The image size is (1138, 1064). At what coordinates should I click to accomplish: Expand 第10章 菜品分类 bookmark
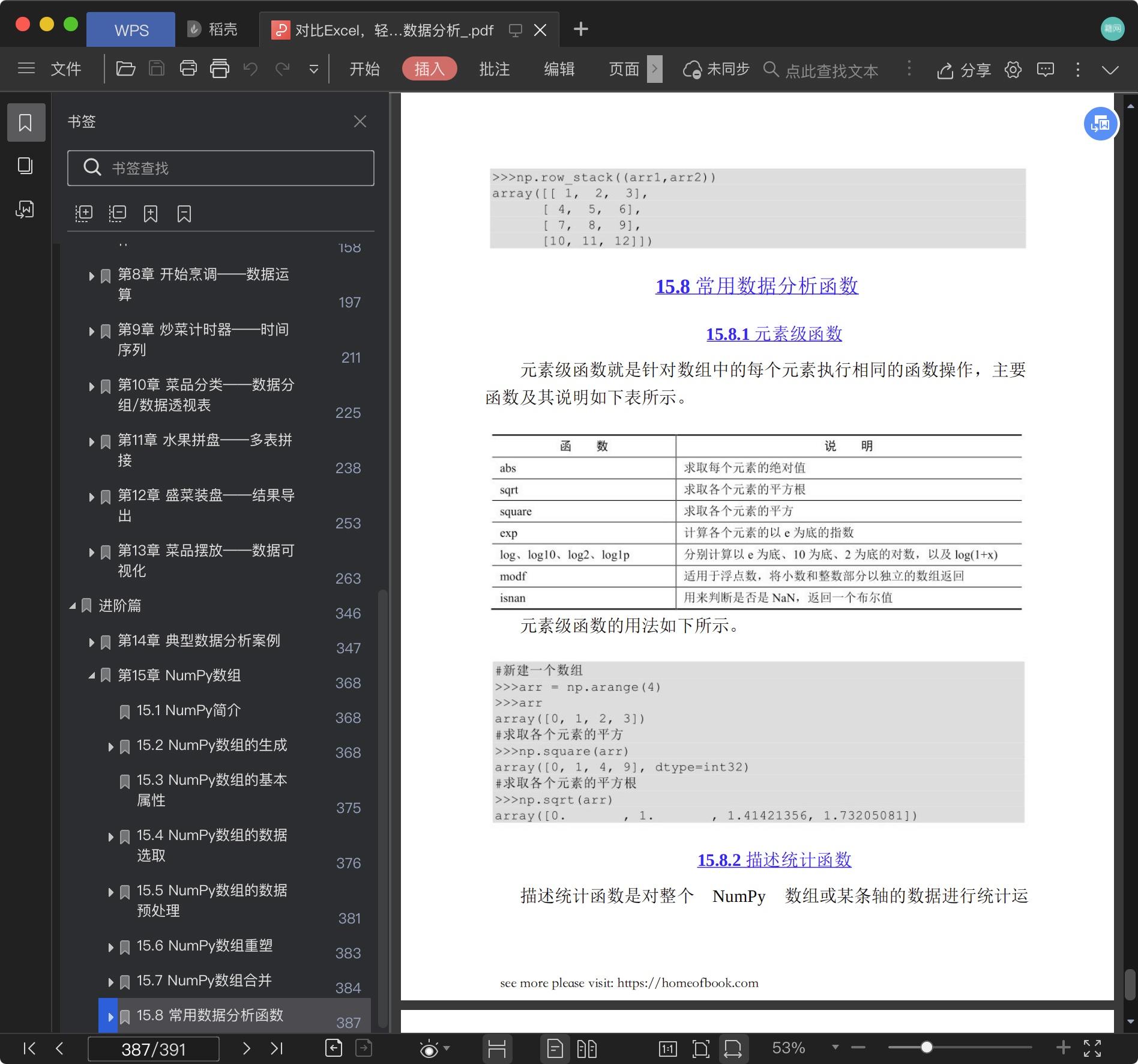(91, 387)
